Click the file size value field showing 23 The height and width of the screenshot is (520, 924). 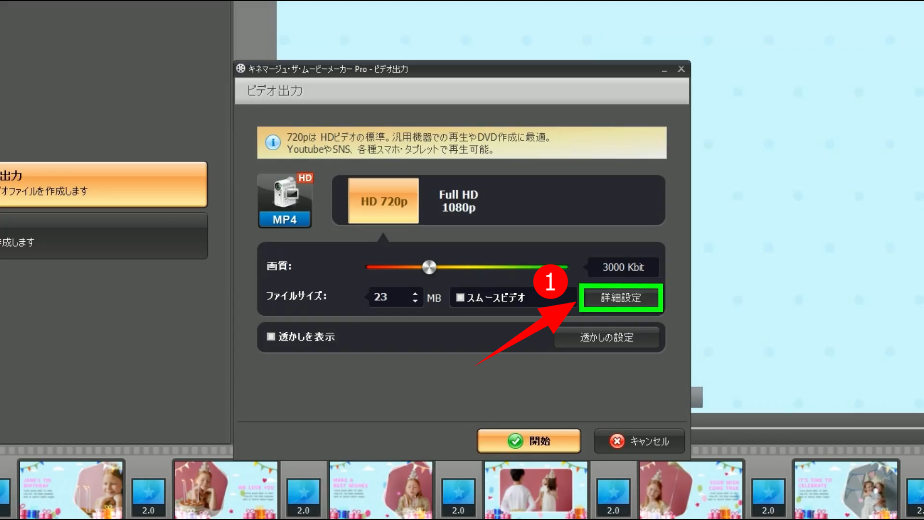(388, 297)
